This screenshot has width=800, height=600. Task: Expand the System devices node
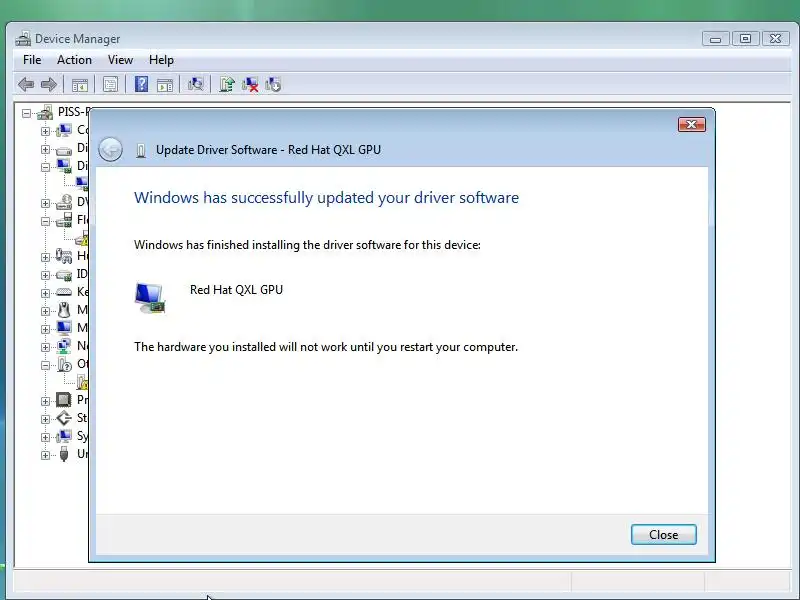[45, 437]
